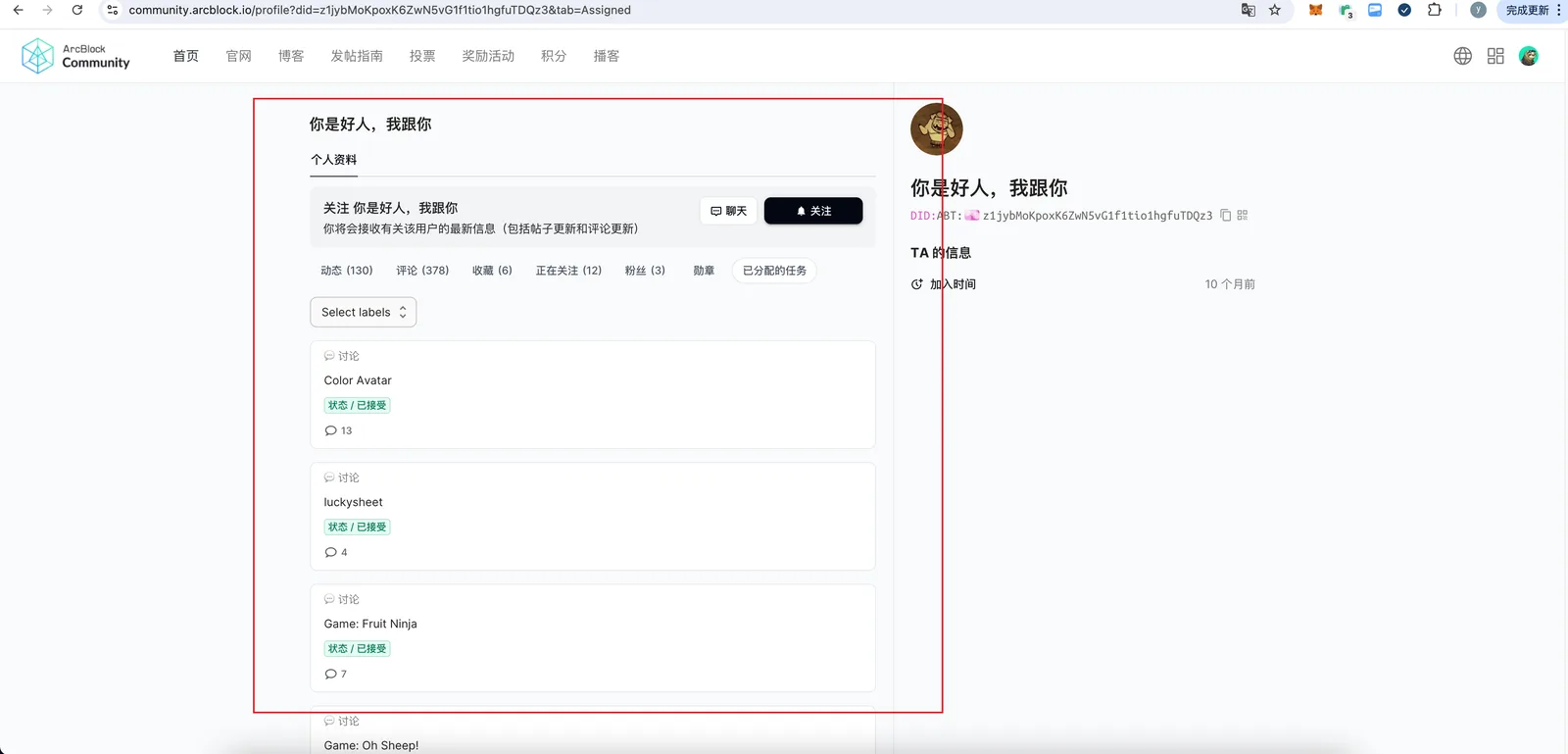Switch to 评论 (378) tab
The width and height of the screenshot is (1568, 754).
[422, 271]
